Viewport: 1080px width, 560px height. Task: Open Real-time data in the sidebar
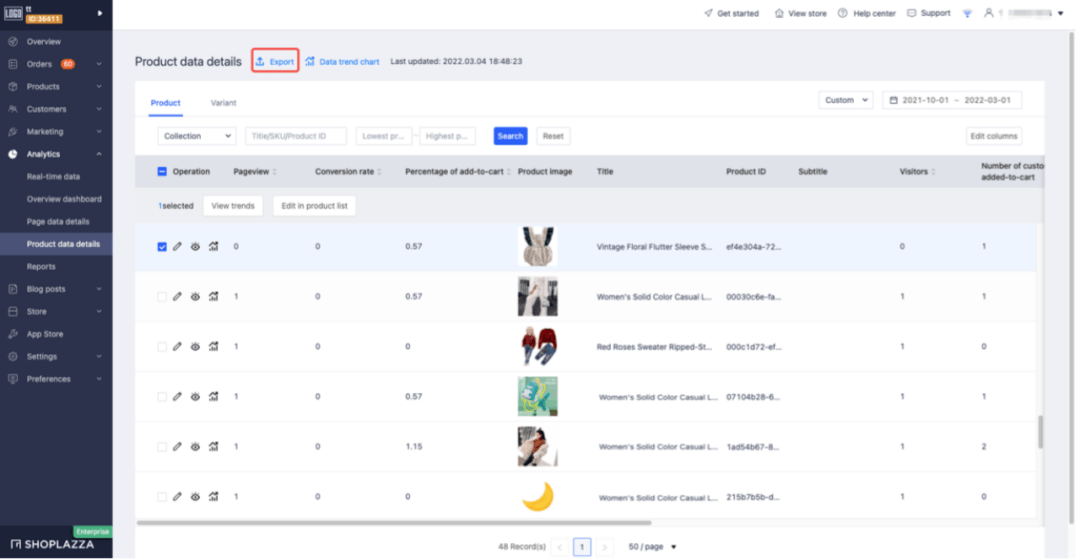tap(53, 176)
